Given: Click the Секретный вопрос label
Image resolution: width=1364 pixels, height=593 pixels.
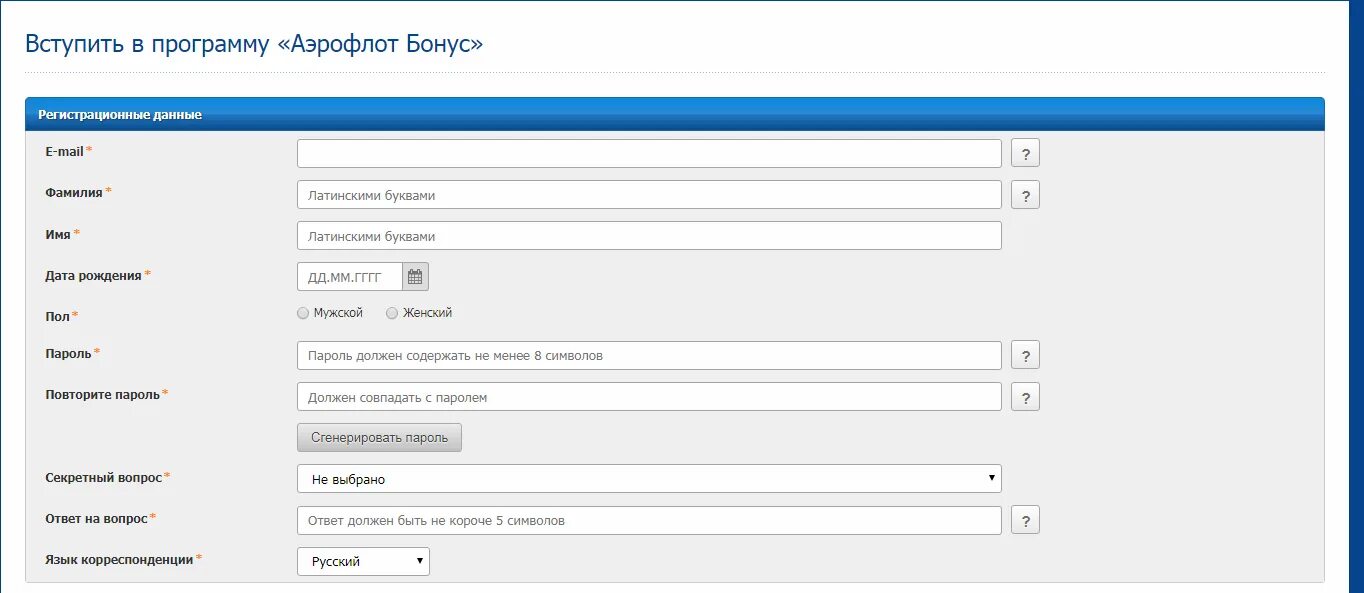Looking at the screenshot, I should (103, 478).
